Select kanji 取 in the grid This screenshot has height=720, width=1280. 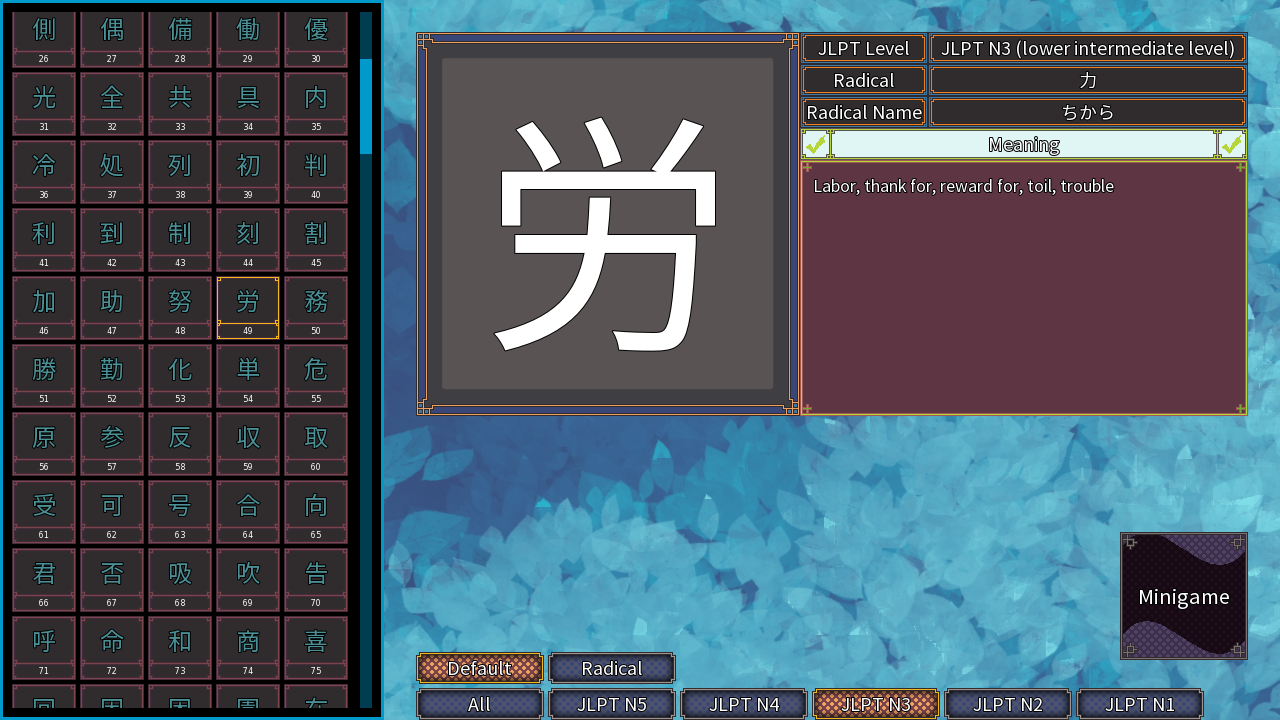click(x=316, y=439)
